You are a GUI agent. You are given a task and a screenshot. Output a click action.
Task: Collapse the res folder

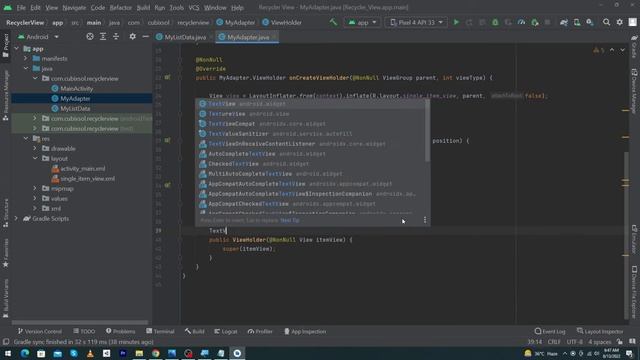26,138
